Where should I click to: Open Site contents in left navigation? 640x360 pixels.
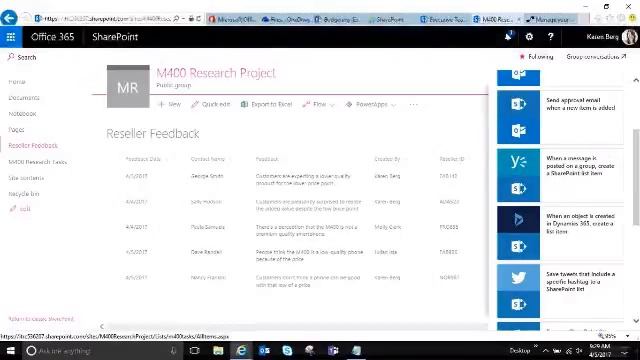pyautogui.click(x=26, y=178)
